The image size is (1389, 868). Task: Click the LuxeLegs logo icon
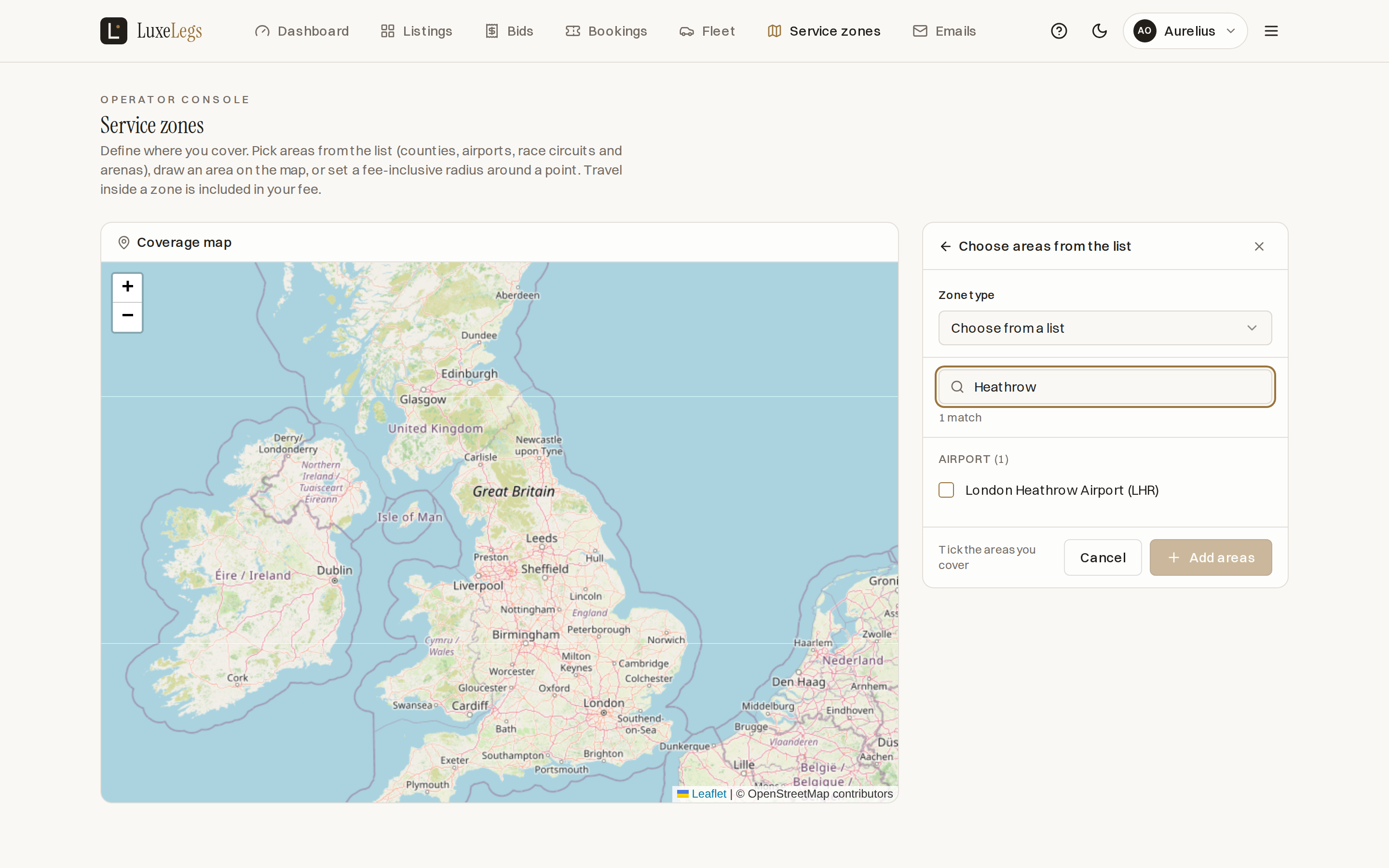114,31
